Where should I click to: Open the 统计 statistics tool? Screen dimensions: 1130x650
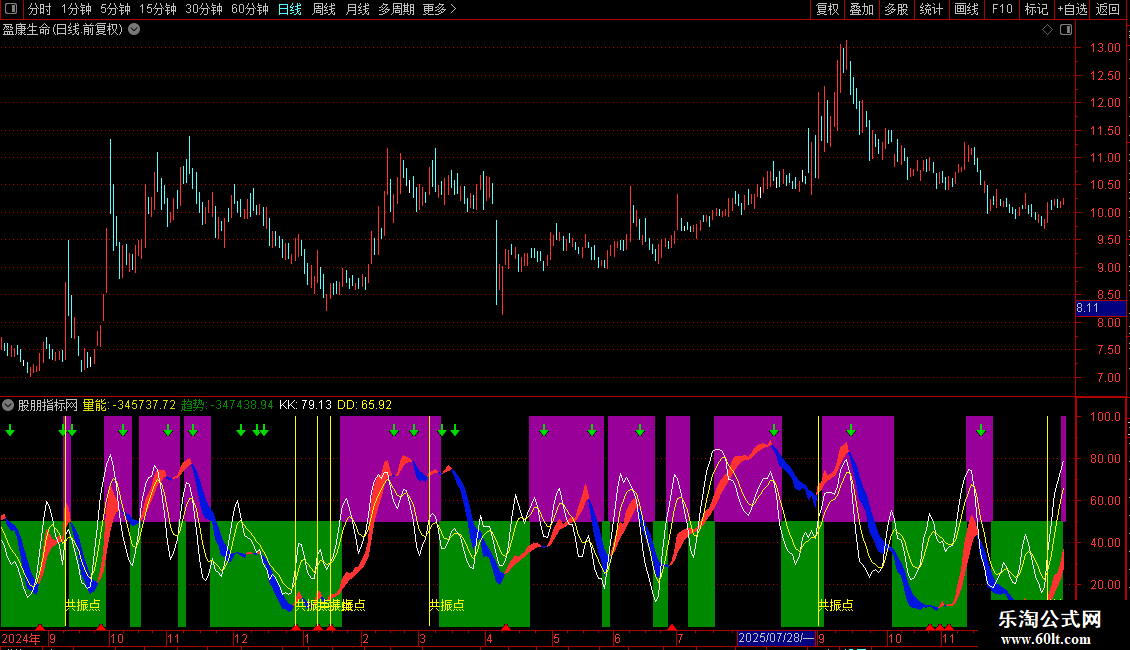point(931,9)
